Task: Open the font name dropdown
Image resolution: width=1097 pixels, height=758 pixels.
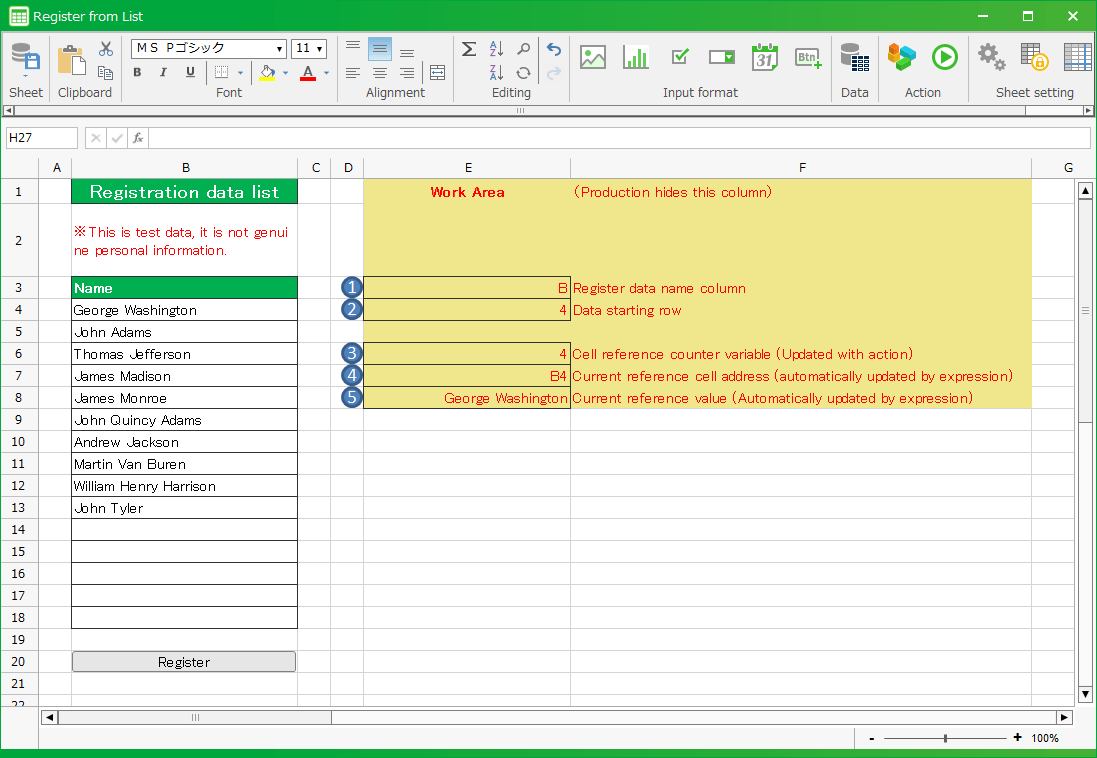Action: point(280,49)
